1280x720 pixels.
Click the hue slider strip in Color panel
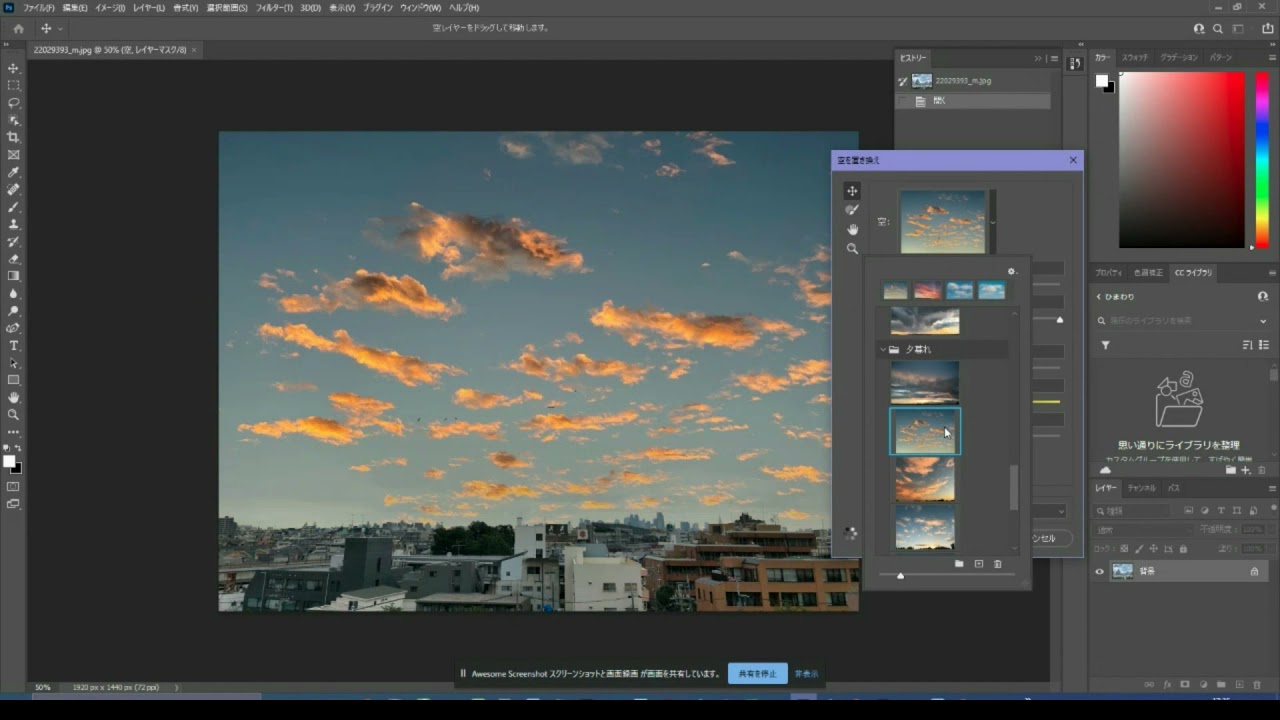1262,160
